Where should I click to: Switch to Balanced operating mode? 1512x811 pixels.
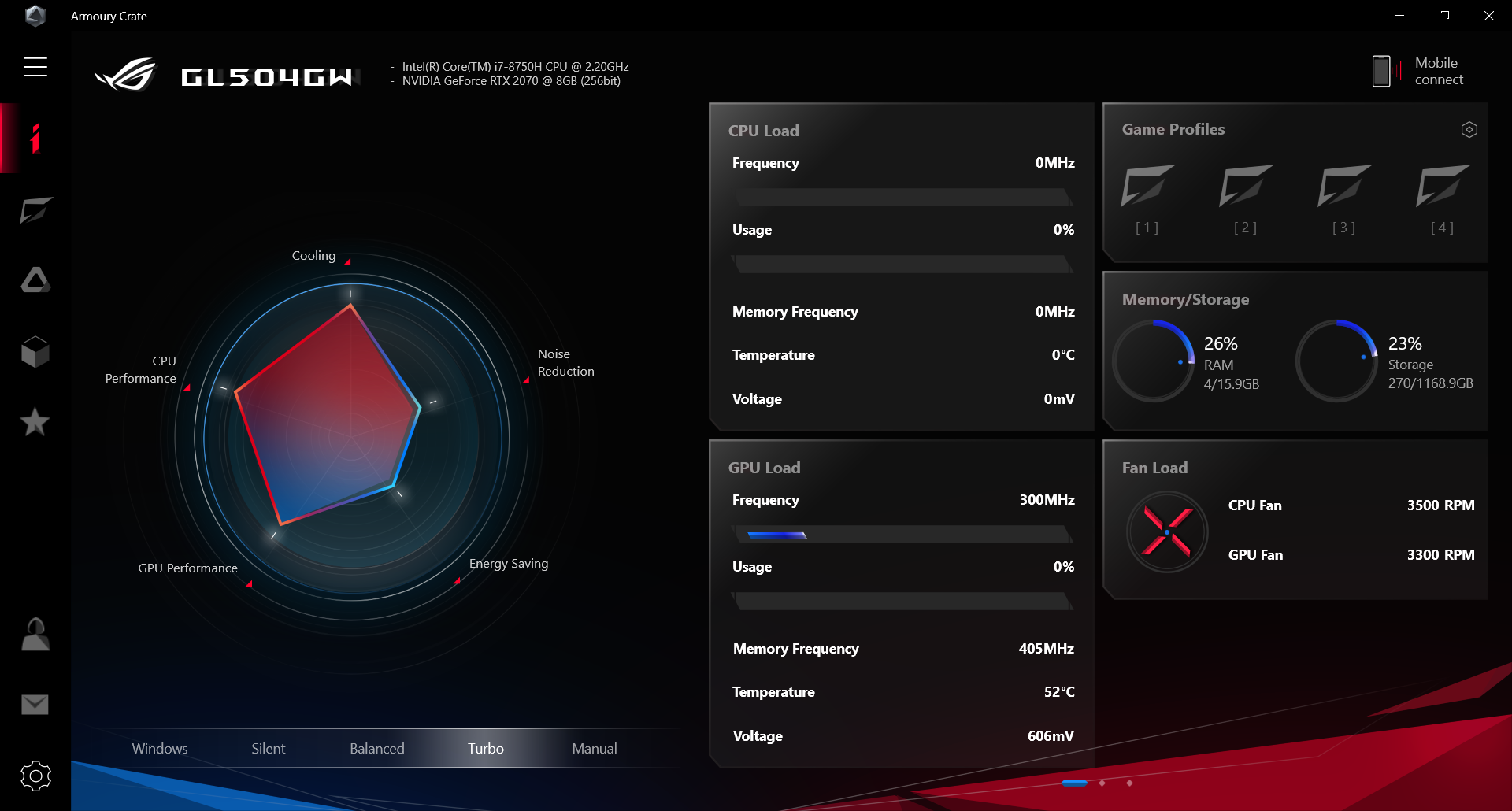pyautogui.click(x=377, y=748)
